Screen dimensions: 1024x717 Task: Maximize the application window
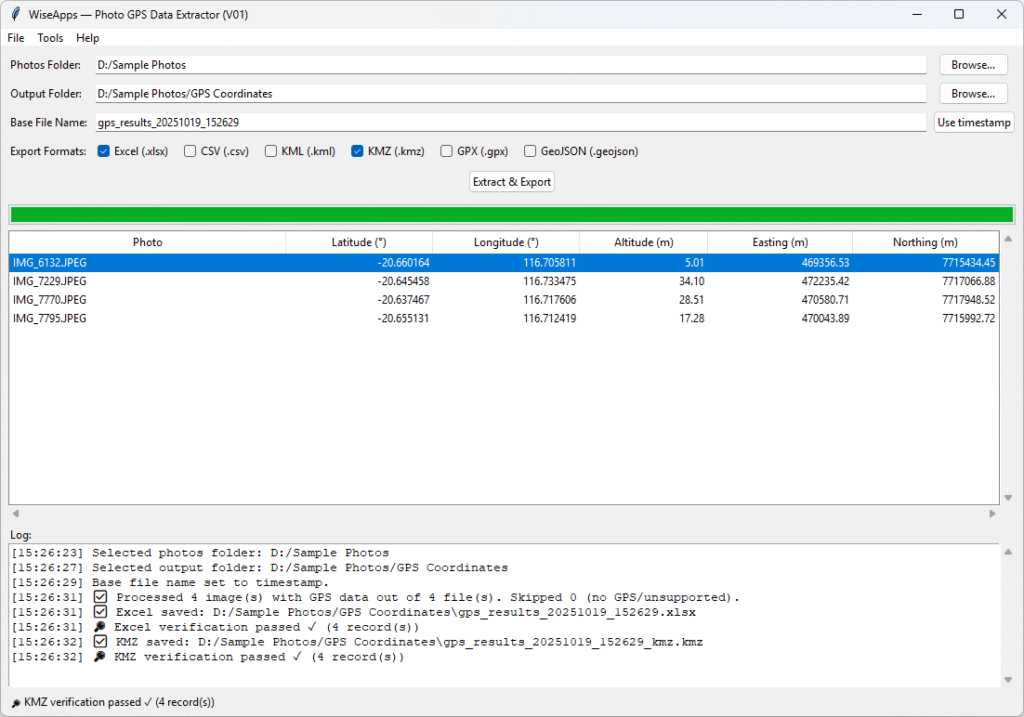point(958,14)
